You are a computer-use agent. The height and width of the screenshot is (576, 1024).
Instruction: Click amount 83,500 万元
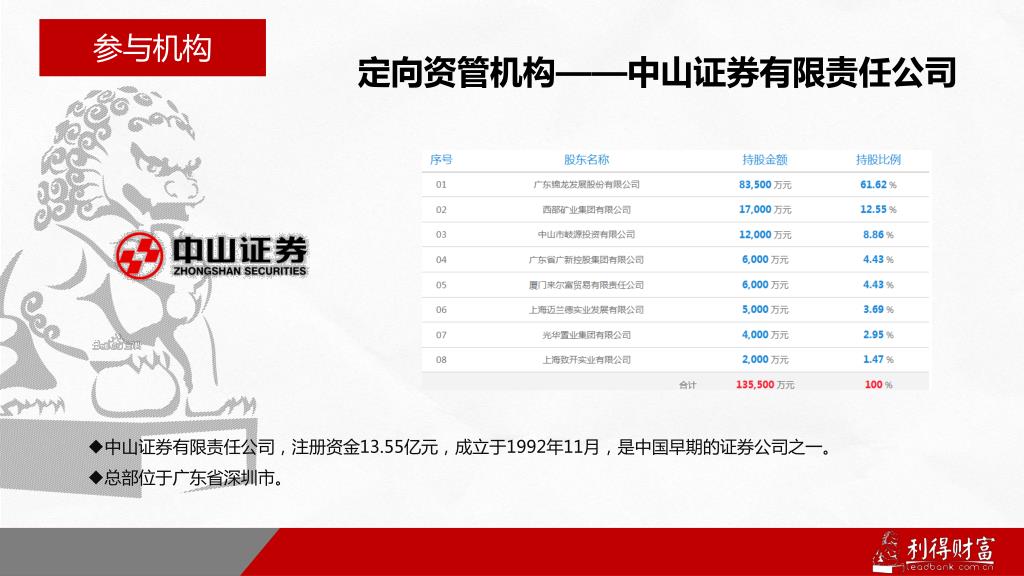765,185
